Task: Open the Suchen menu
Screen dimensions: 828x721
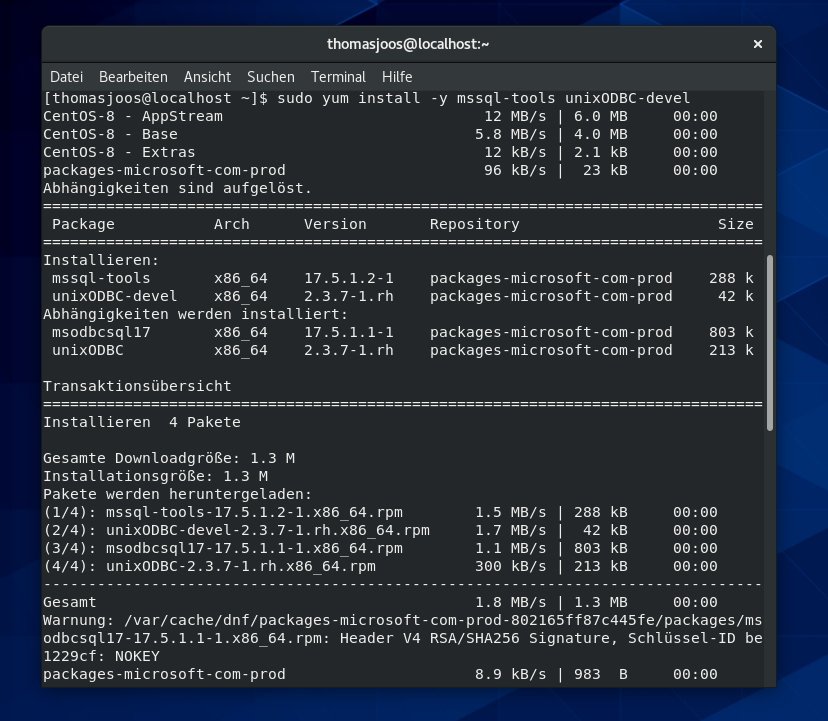Action: (x=269, y=77)
